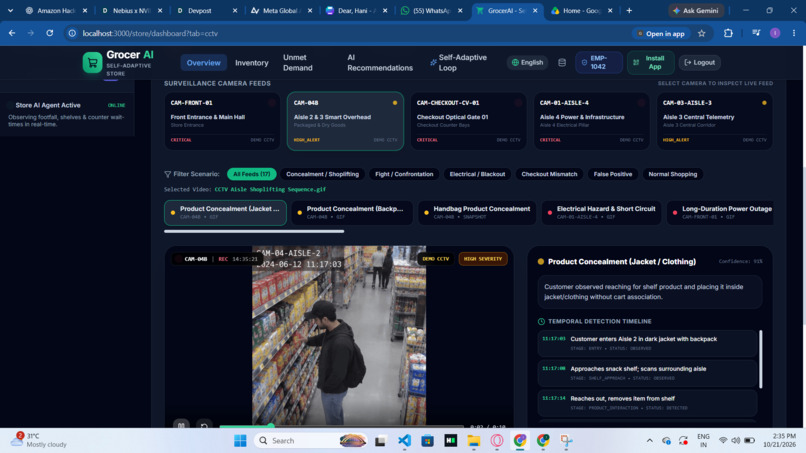Click the Open in app button

(661, 33)
